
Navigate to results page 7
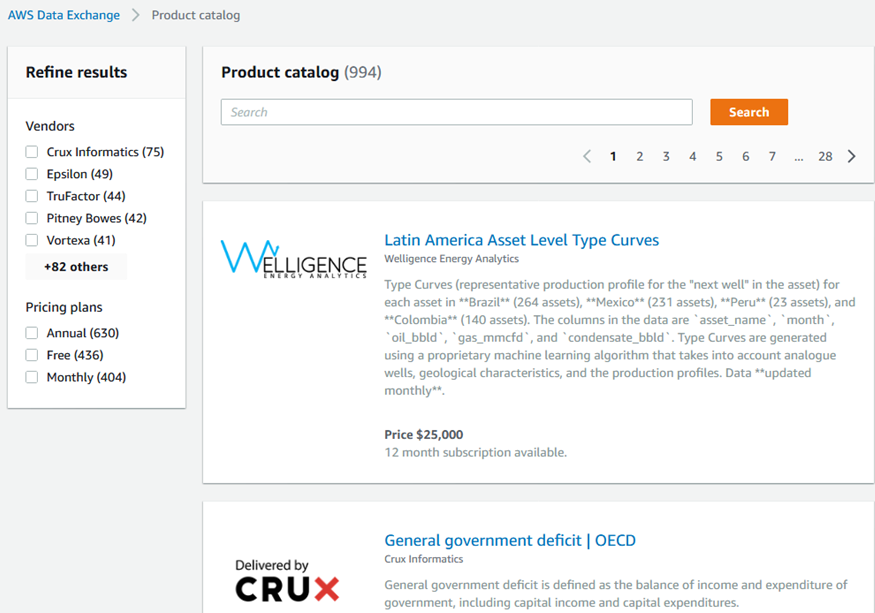coord(772,156)
